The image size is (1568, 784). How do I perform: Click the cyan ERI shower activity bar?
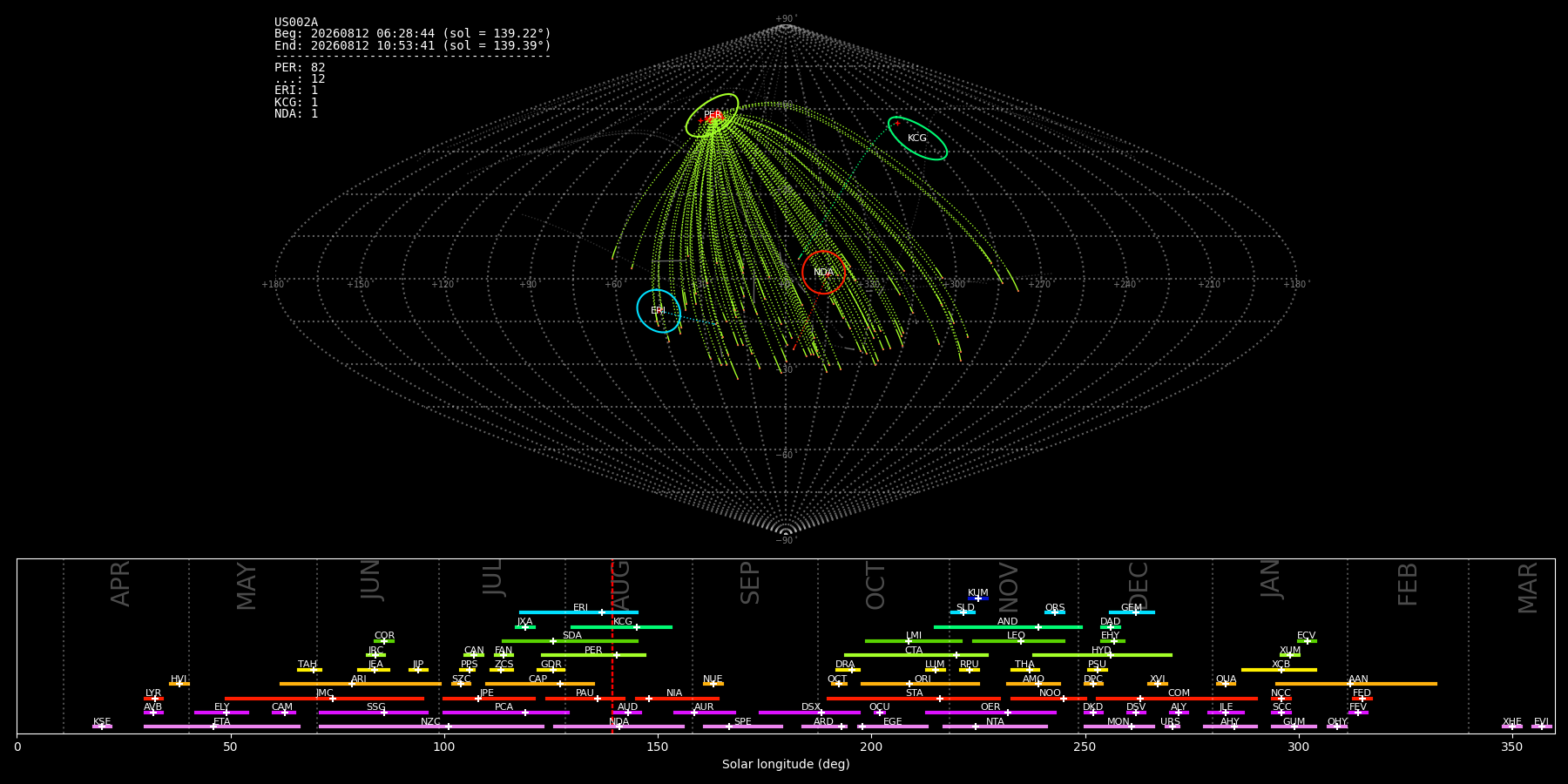pos(578,612)
